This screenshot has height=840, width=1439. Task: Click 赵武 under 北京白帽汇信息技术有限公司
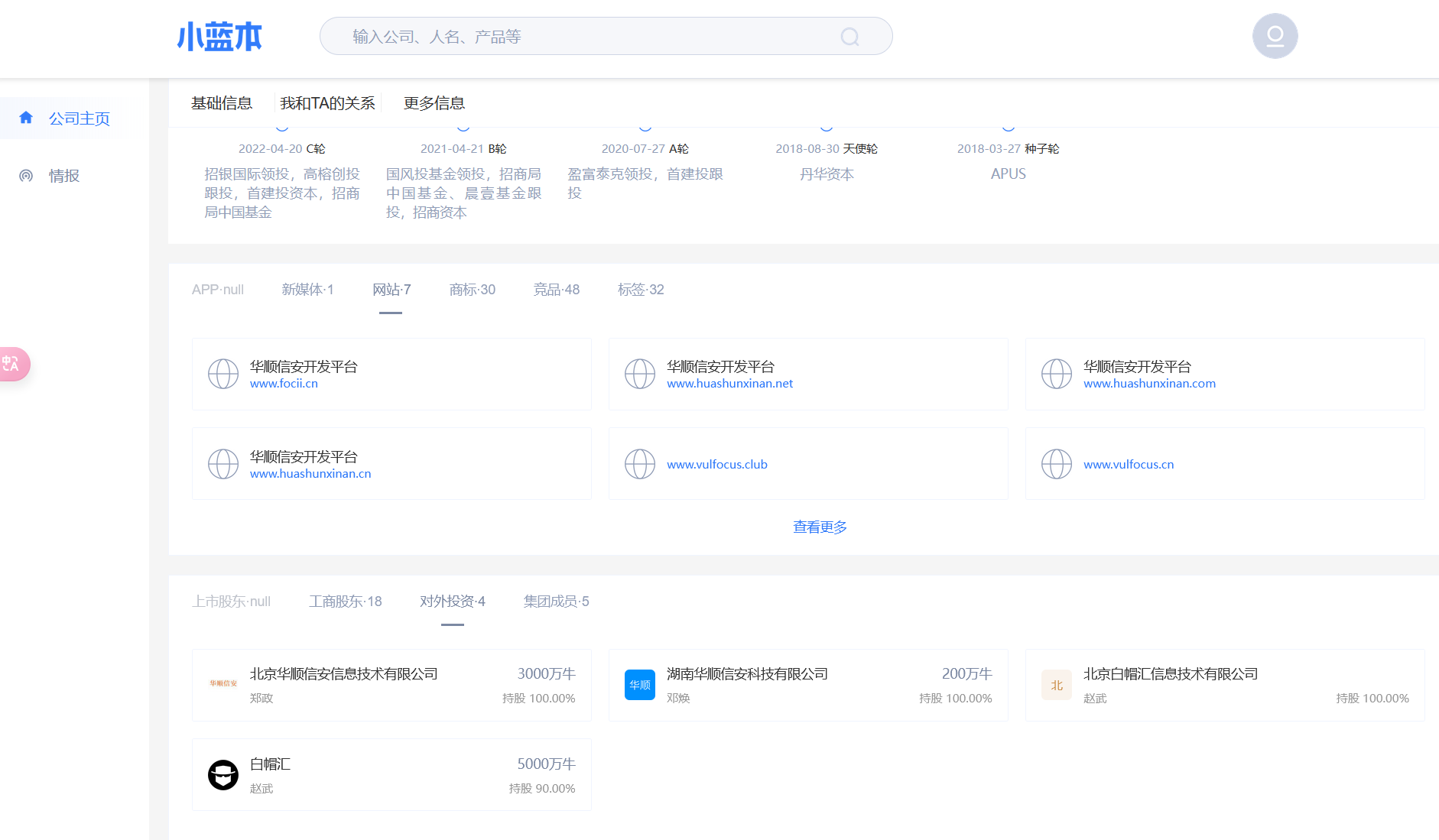1095,699
